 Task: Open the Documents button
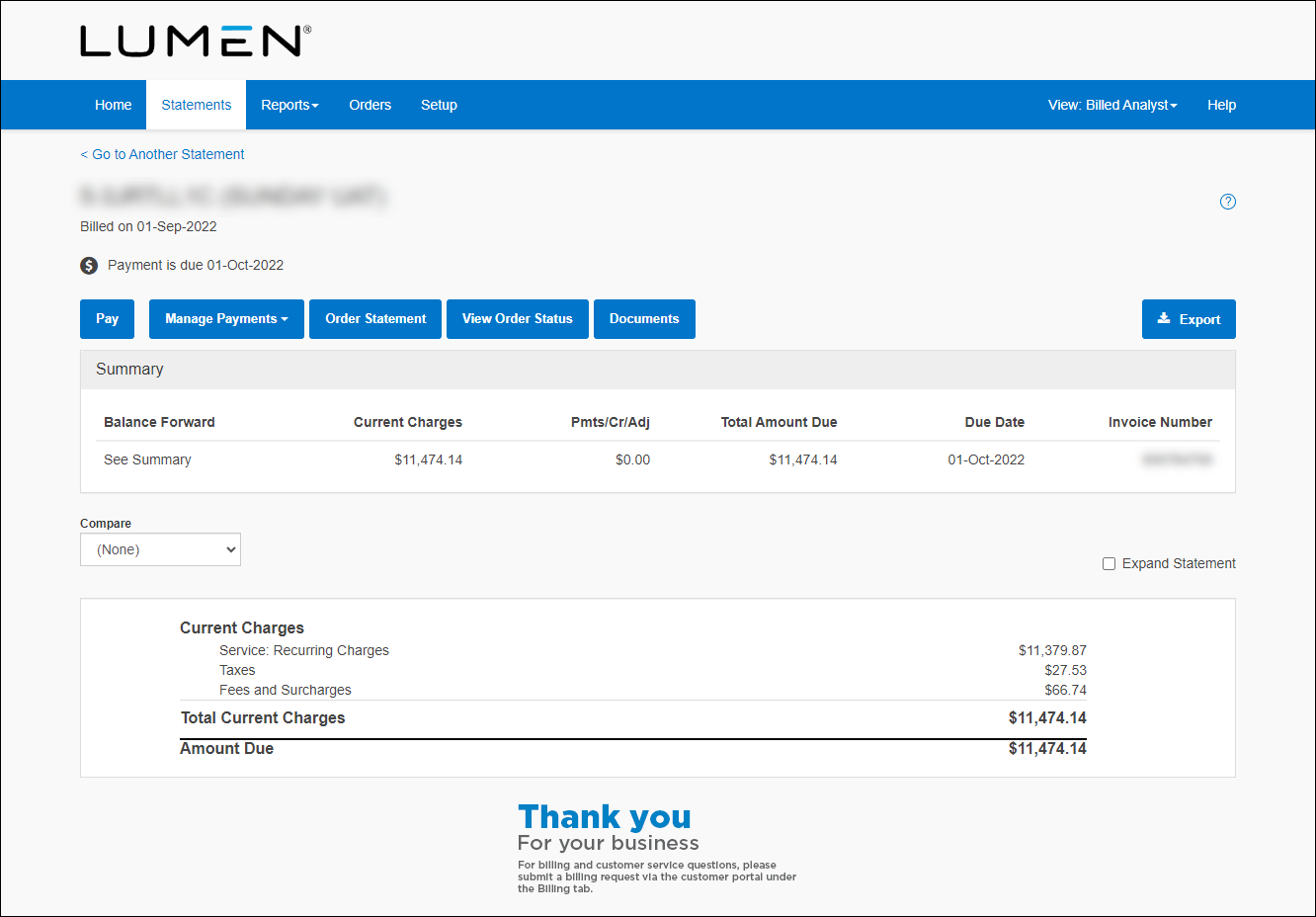coord(644,319)
